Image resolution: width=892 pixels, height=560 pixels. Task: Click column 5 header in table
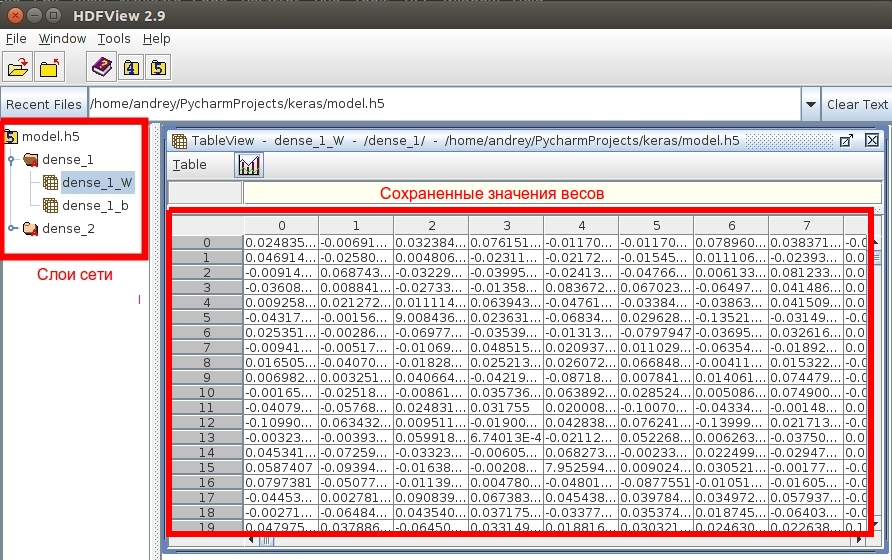[656, 226]
